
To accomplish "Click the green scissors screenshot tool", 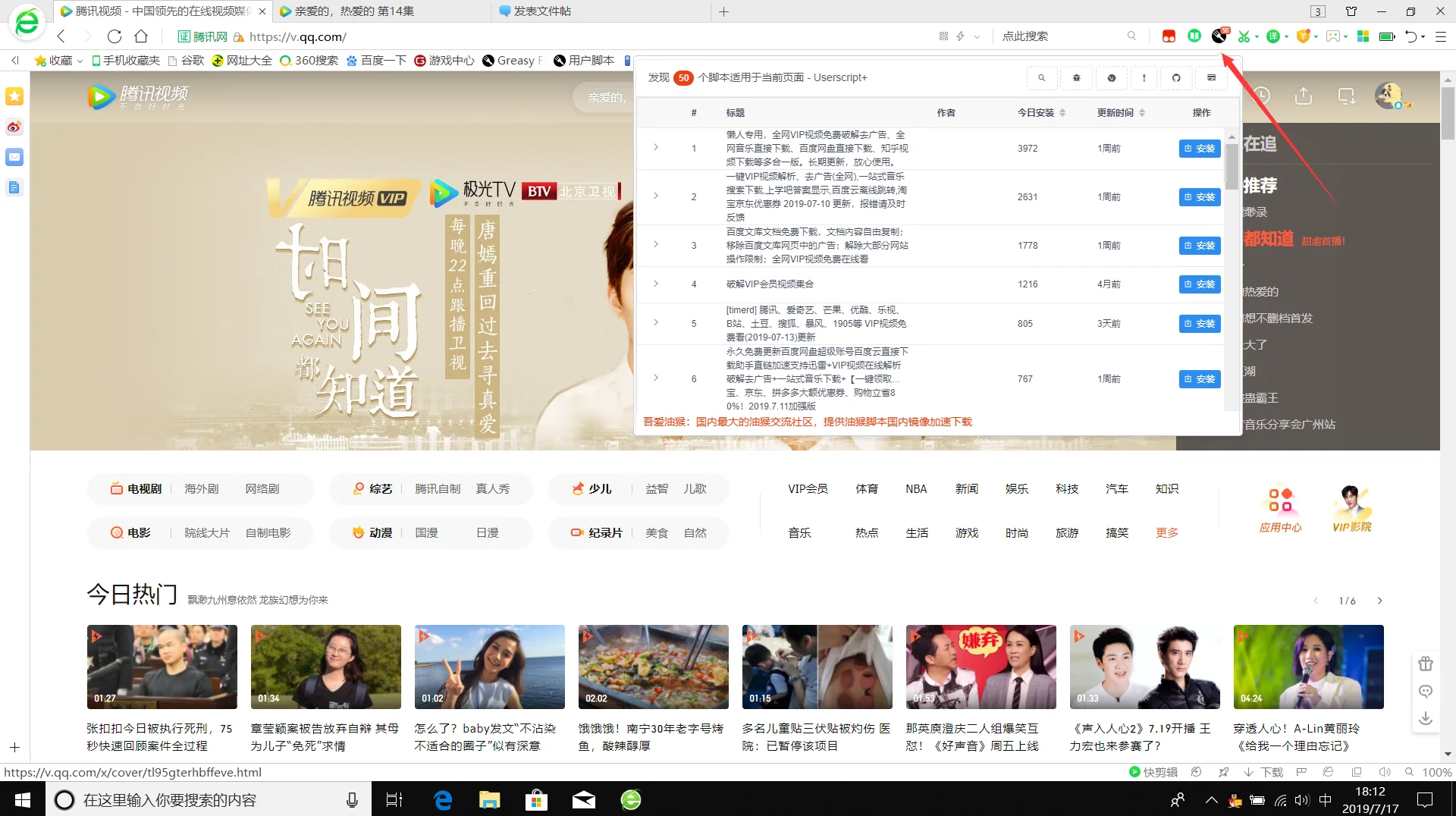I will point(1244,36).
